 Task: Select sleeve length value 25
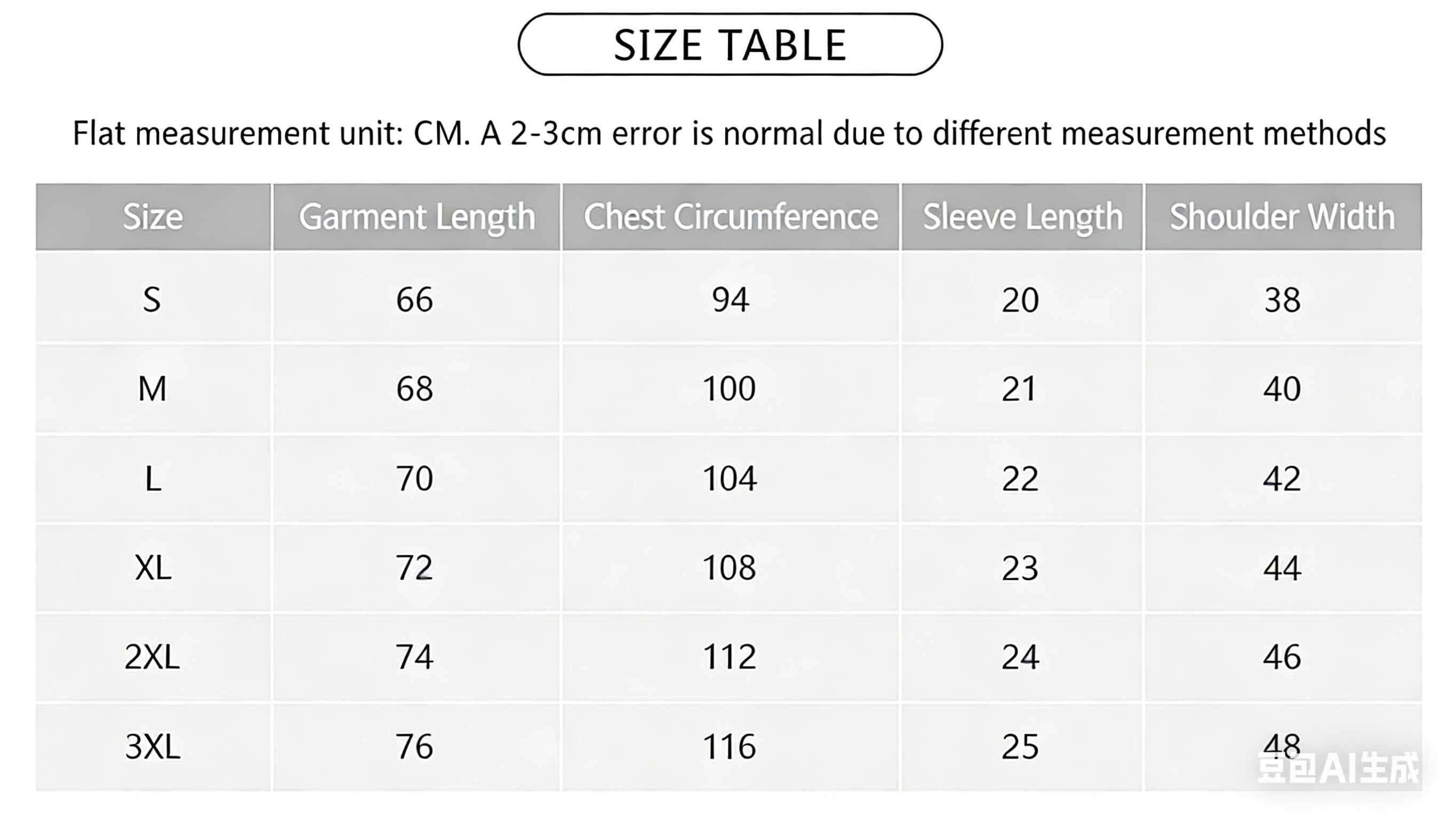pos(1020,746)
